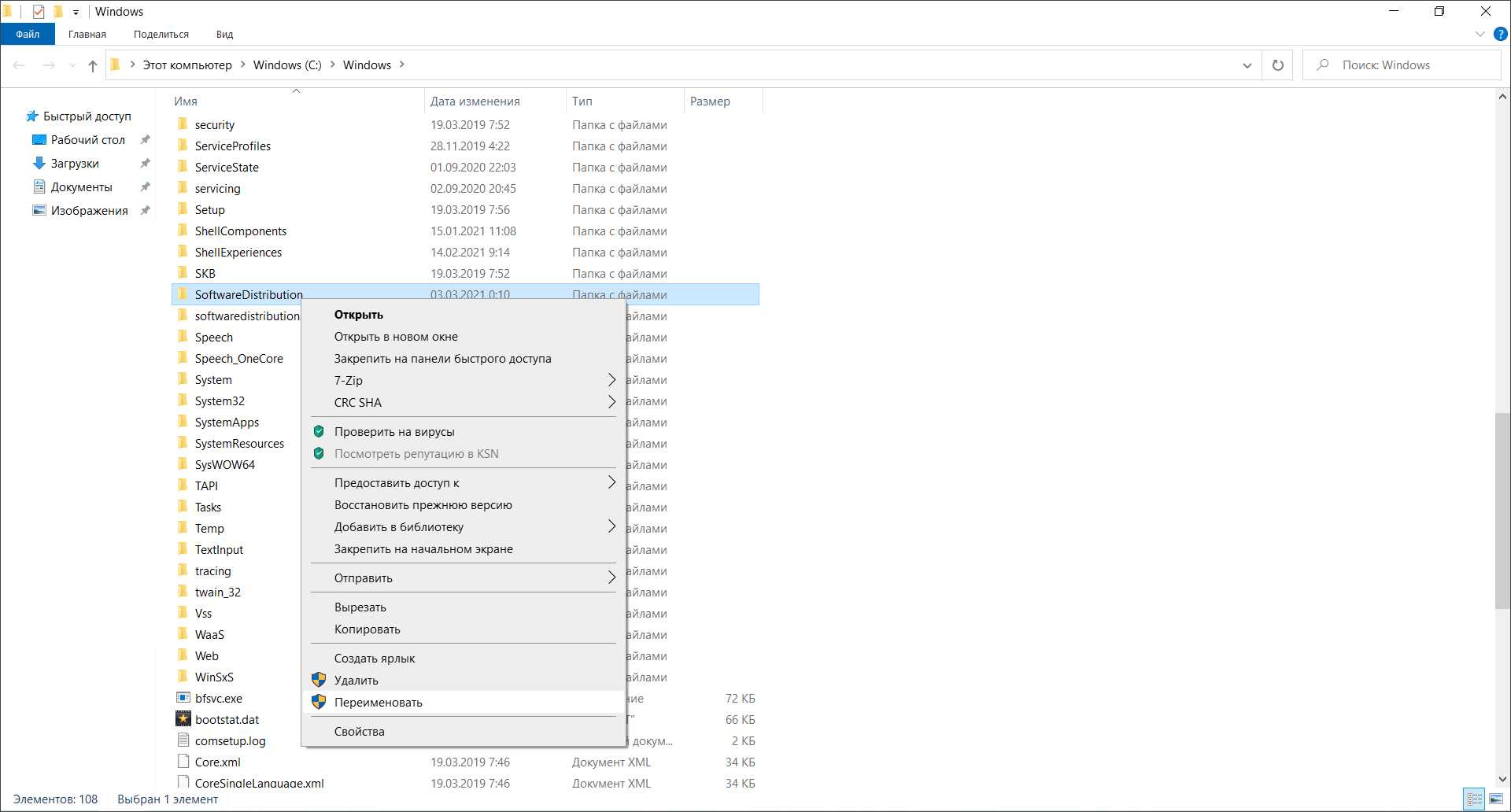This screenshot has width=1511, height=812.
Task: Click the bootstat.dat file icon
Action: [x=183, y=719]
